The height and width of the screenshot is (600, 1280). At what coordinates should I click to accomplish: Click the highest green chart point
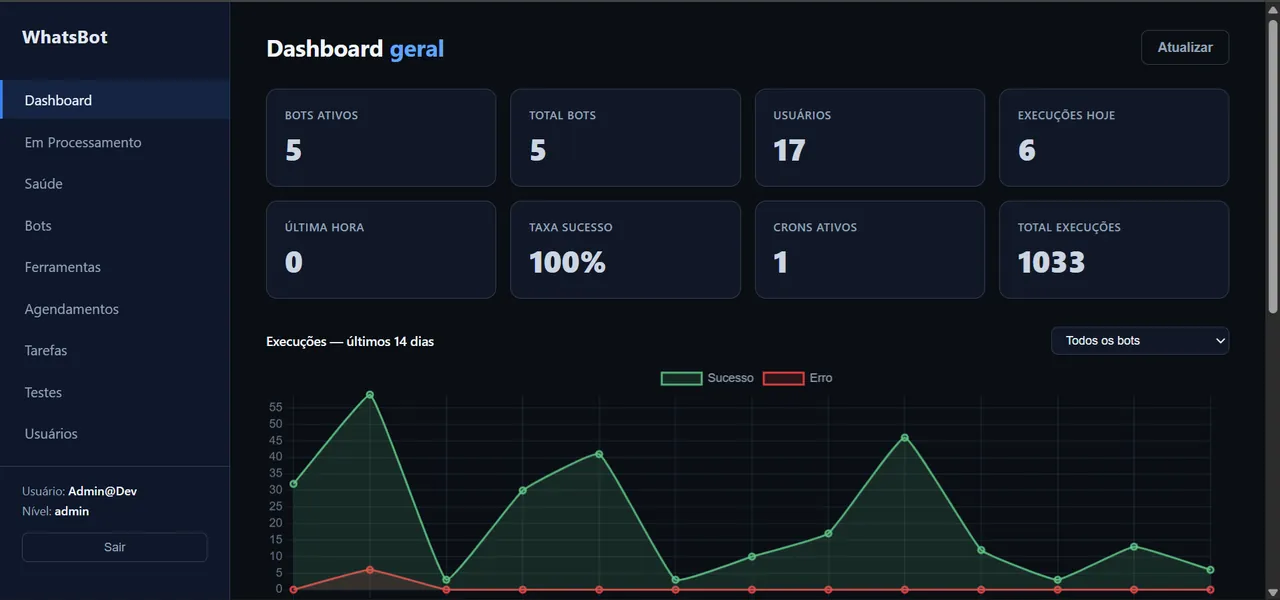coord(370,394)
